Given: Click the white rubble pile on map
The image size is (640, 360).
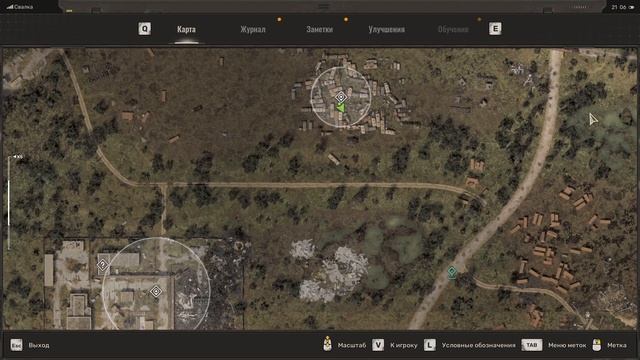Looking at the screenshot, I should pyautogui.click(x=331, y=271).
